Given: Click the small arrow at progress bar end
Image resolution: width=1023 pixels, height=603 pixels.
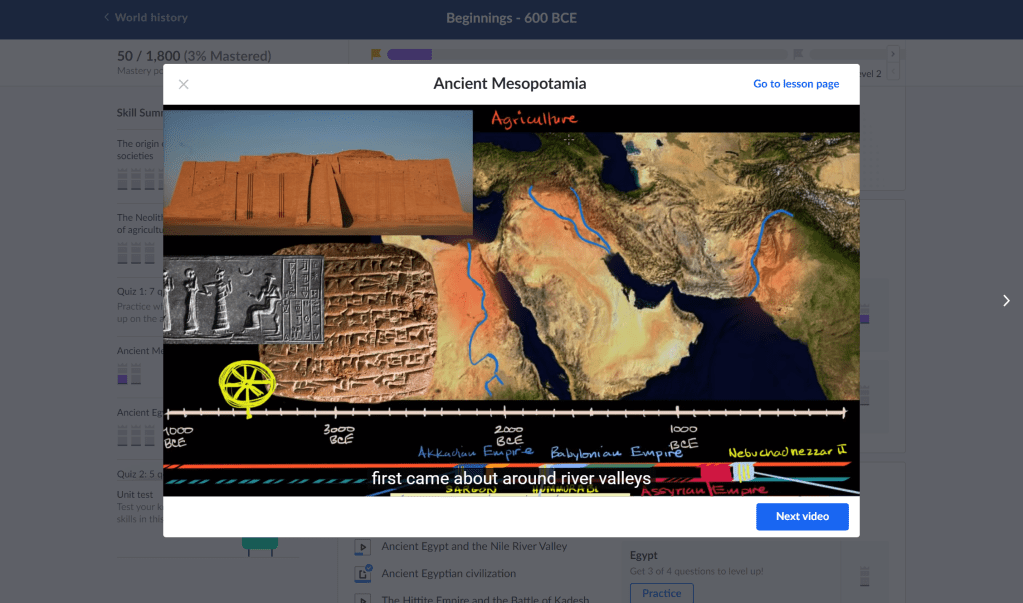Looking at the screenshot, I should (x=892, y=54).
